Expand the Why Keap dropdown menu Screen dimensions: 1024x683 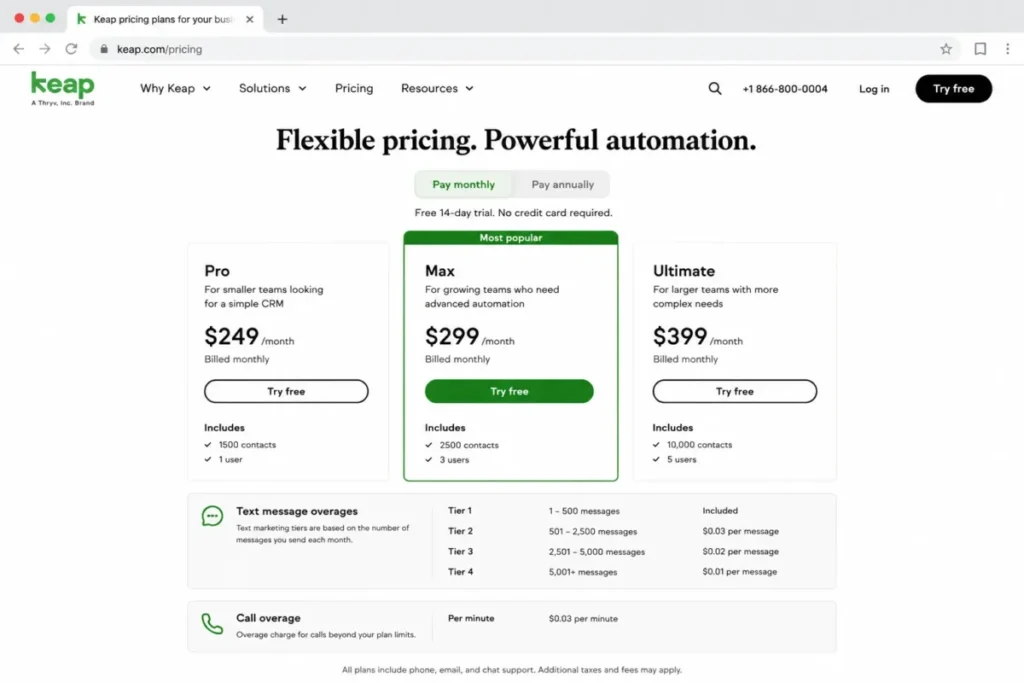click(x=175, y=88)
